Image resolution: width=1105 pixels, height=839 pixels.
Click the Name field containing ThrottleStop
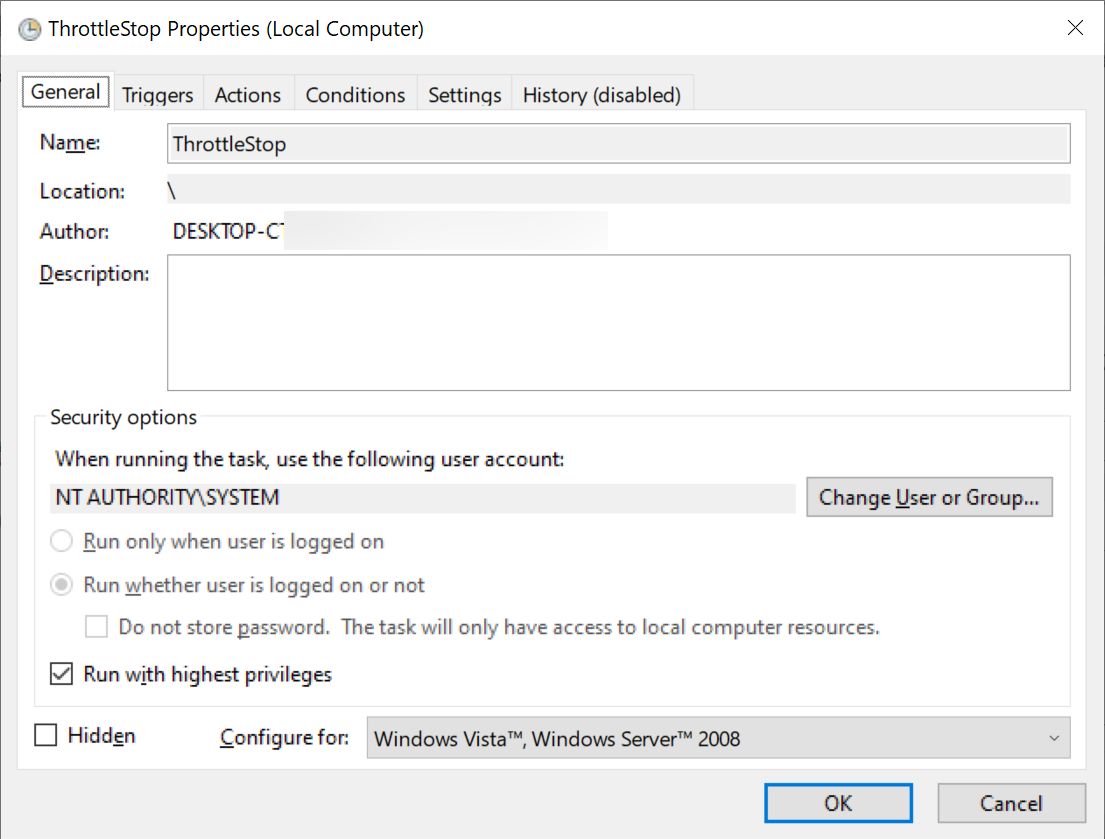pos(619,144)
